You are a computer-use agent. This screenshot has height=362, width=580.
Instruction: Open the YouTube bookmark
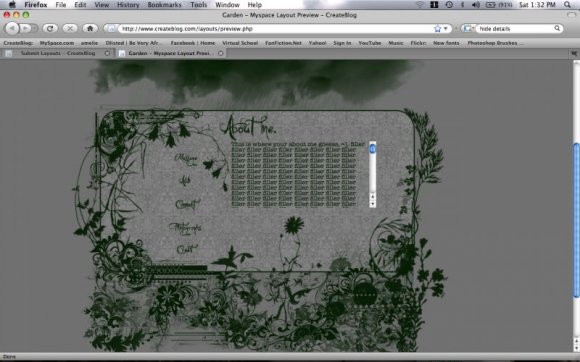(370, 43)
